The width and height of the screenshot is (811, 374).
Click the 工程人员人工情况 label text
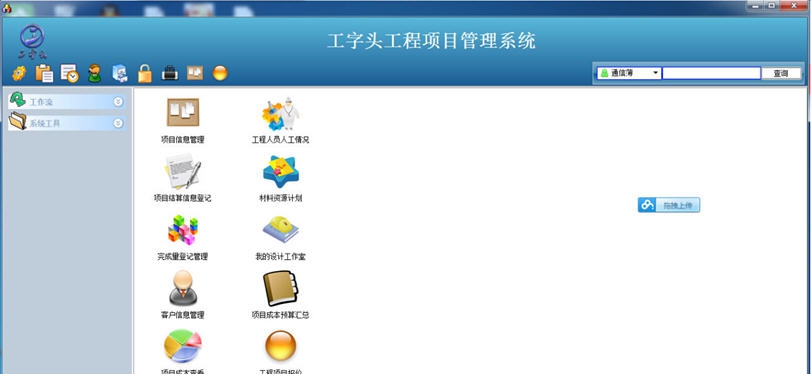[280, 140]
